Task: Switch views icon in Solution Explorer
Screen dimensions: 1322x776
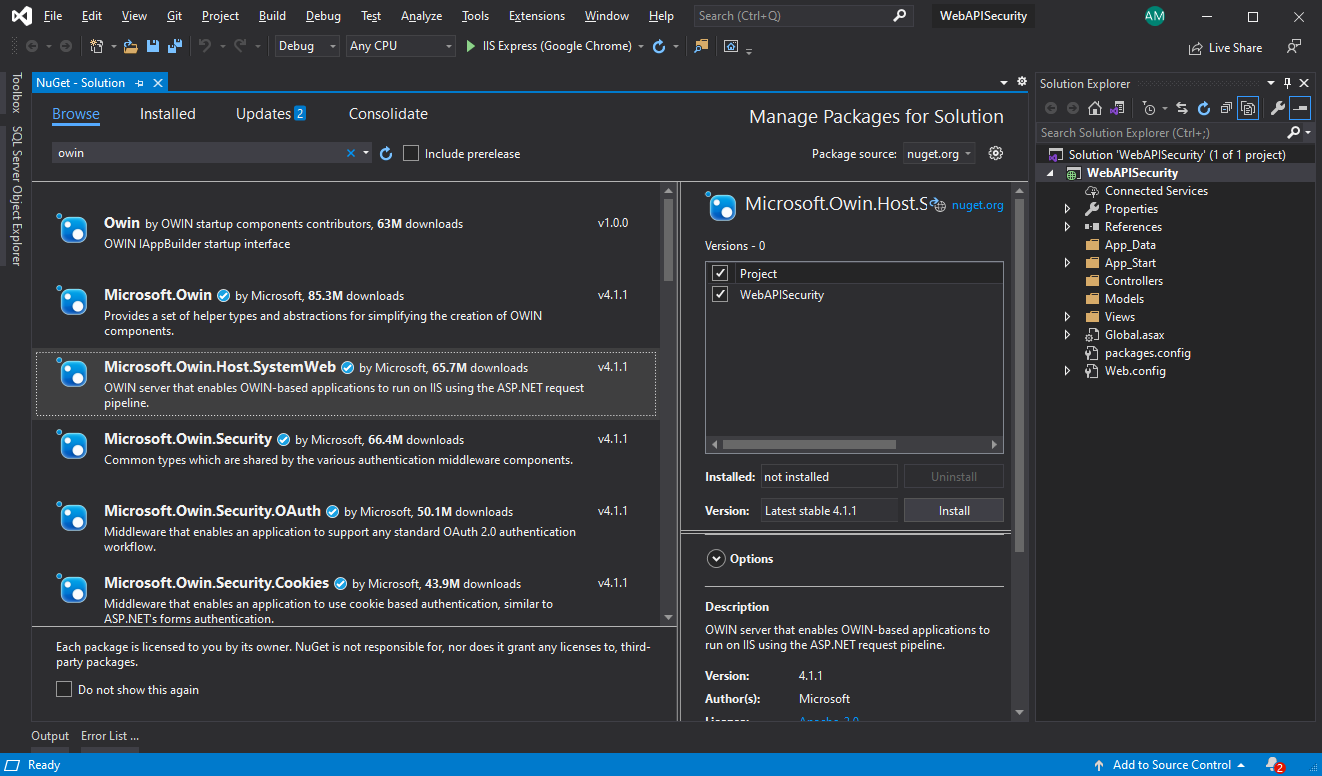Action: tap(1117, 108)
